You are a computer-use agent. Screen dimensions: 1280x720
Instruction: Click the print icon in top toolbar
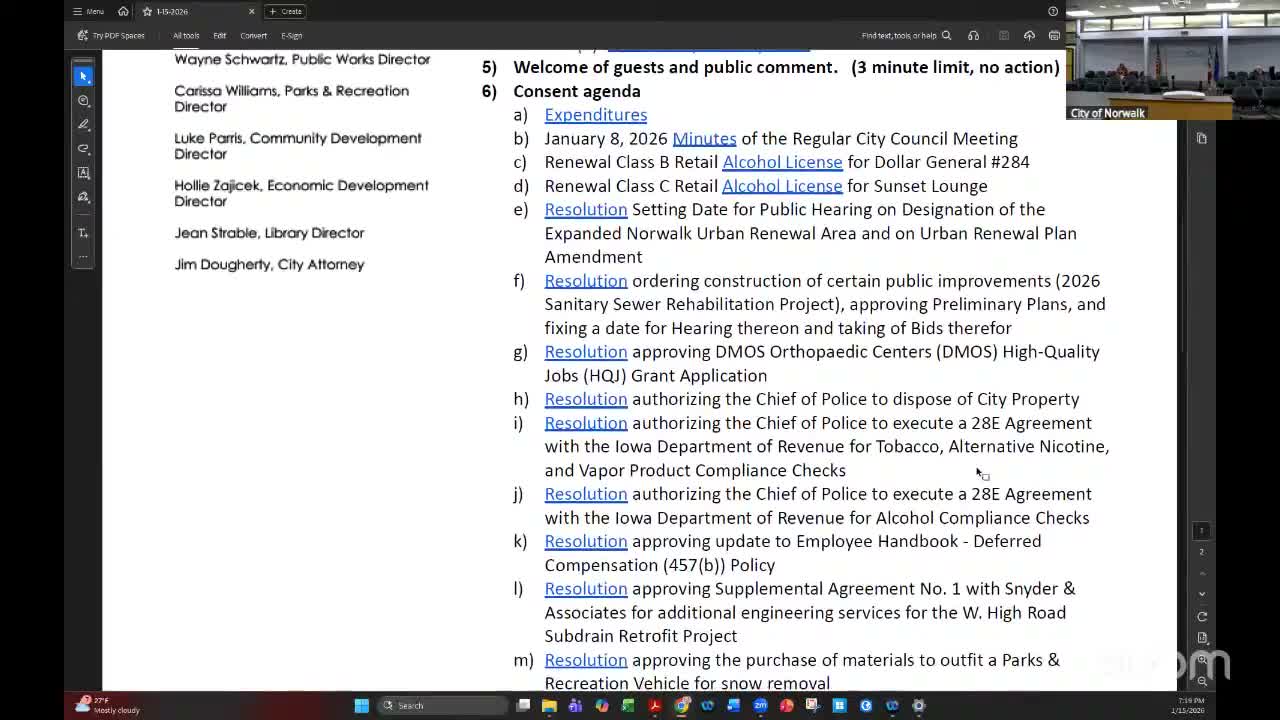[x=1054, y=36]
